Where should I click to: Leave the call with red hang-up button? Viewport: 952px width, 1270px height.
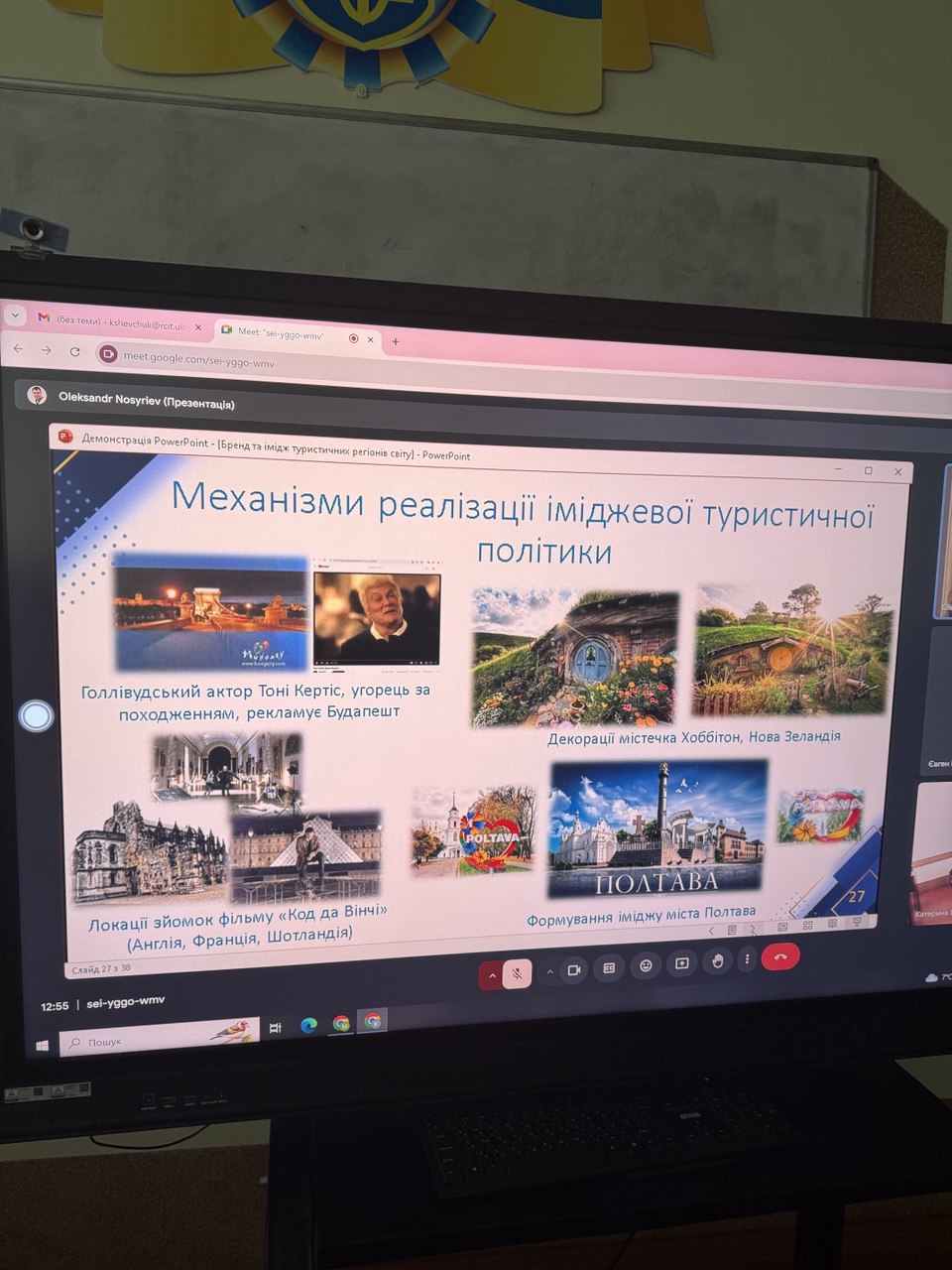point(780,956)
